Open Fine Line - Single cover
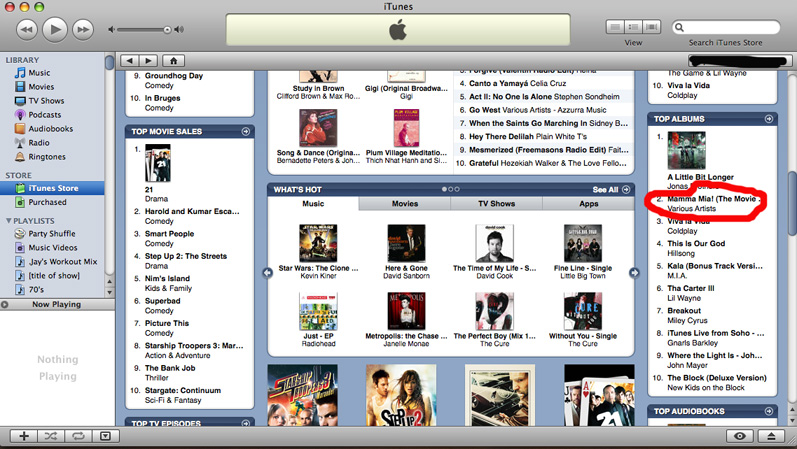 tap(583, 244)
